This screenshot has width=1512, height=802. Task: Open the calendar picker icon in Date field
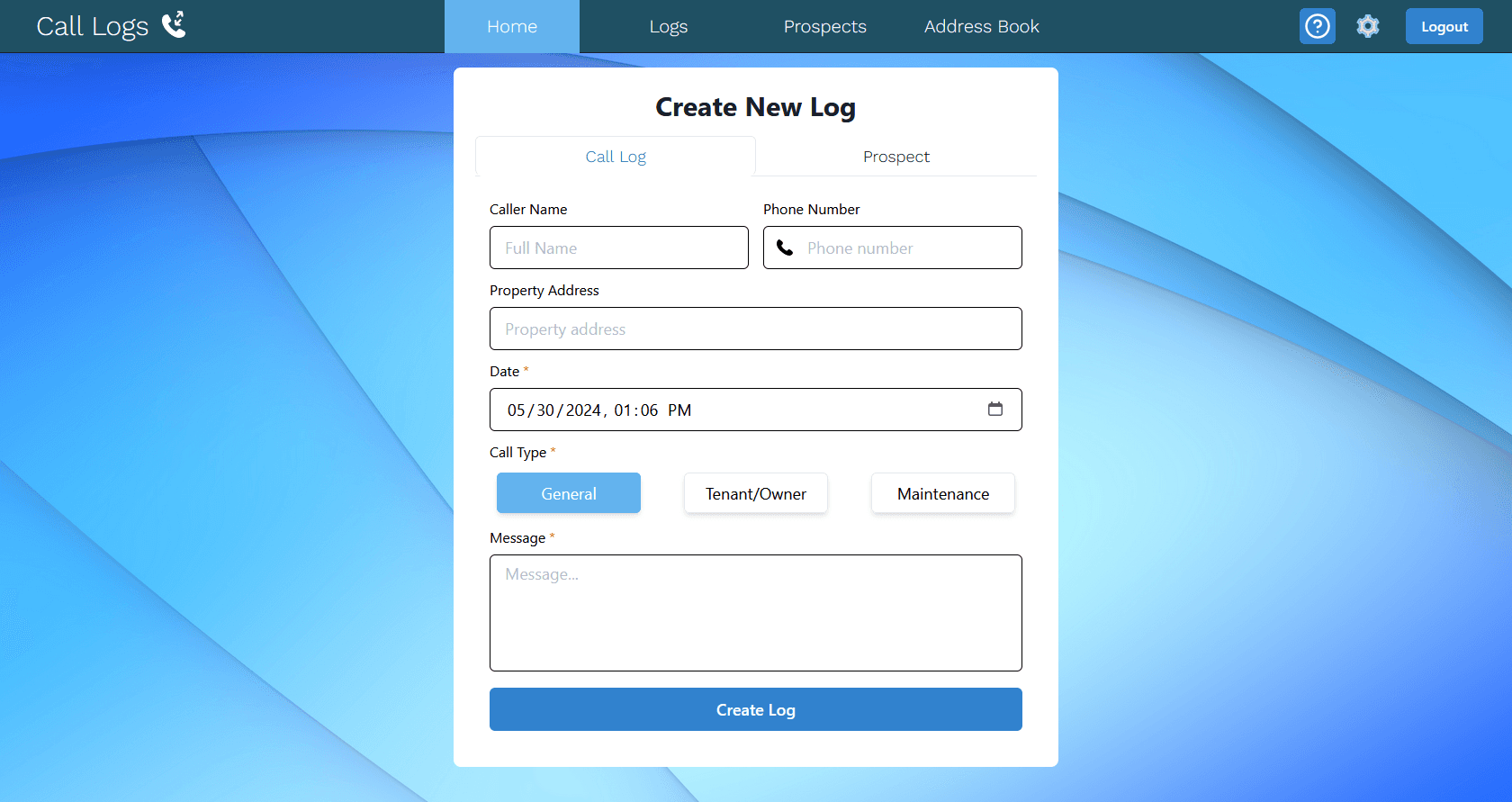tap(995, 410)
